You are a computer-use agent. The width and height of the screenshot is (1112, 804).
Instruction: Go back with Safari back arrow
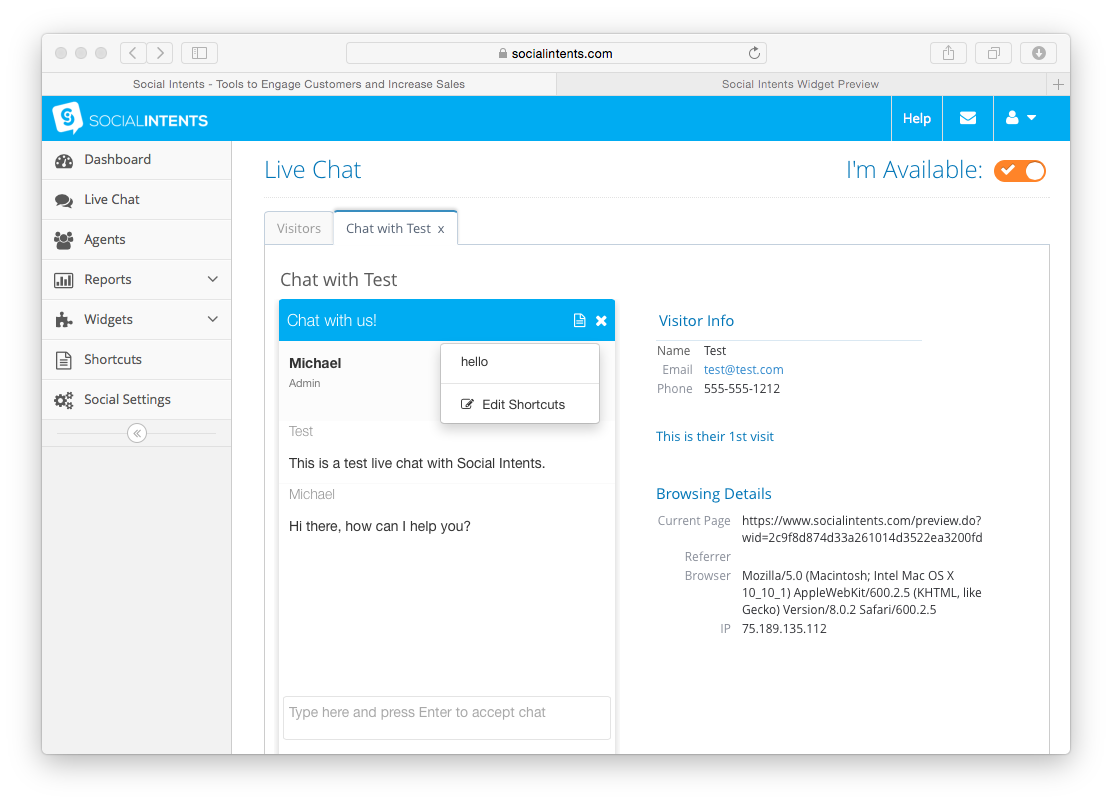pos(133,52)
